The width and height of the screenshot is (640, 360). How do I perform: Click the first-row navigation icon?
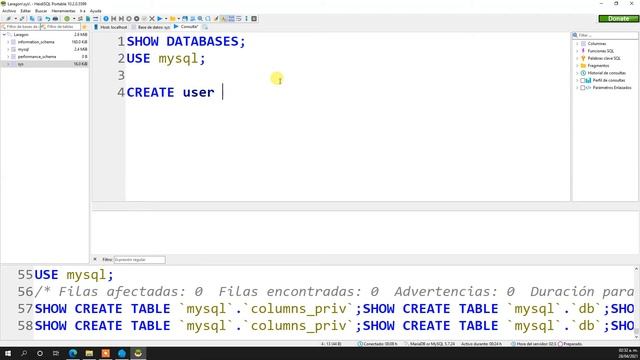point(113,19)
